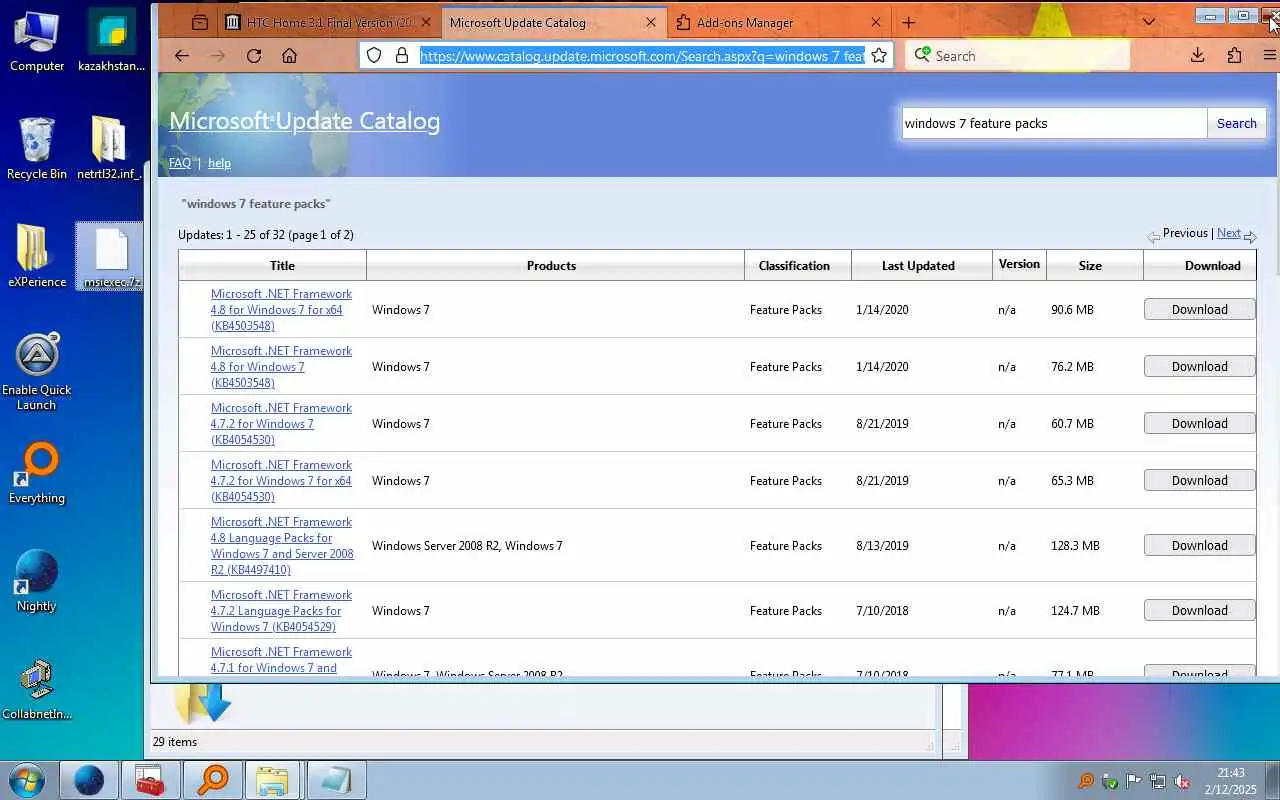Select the Enable Quick Launch desktop icon
This screenshot has width=1280, height=800.
click(37, 371)
